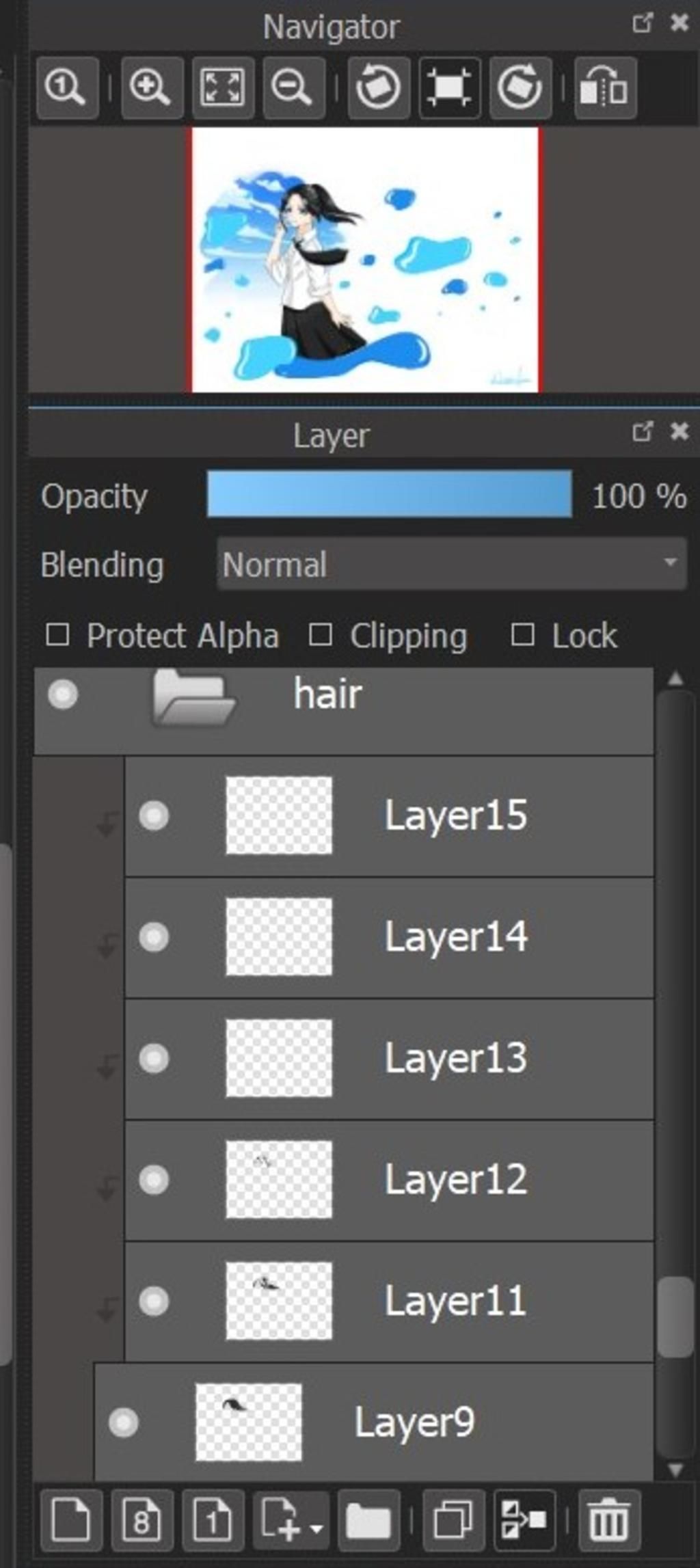Select Layer14 in the layer list
This screenshot has width=700, height=1568.
[x=389, y=937]
